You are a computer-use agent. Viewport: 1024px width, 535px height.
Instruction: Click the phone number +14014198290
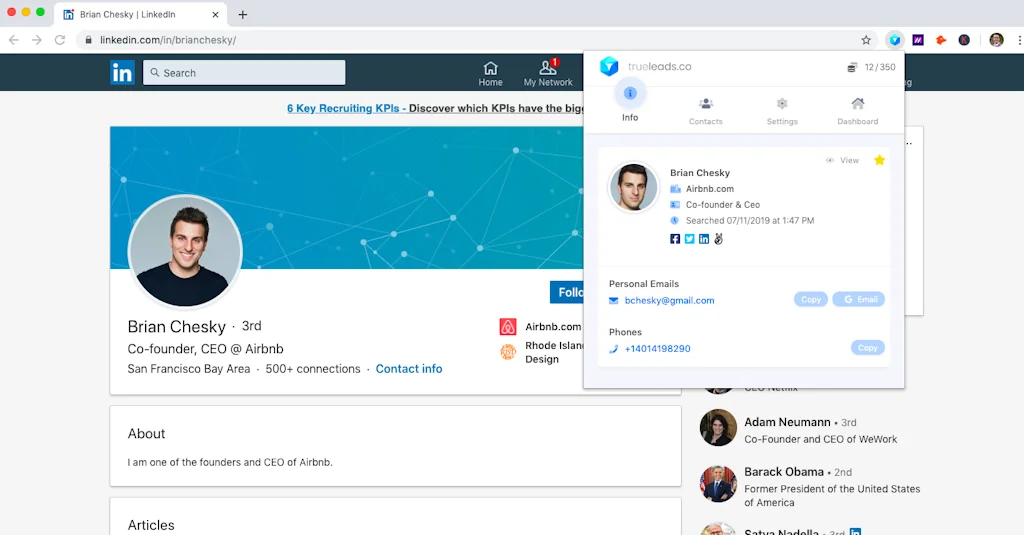tap(657, 349)
